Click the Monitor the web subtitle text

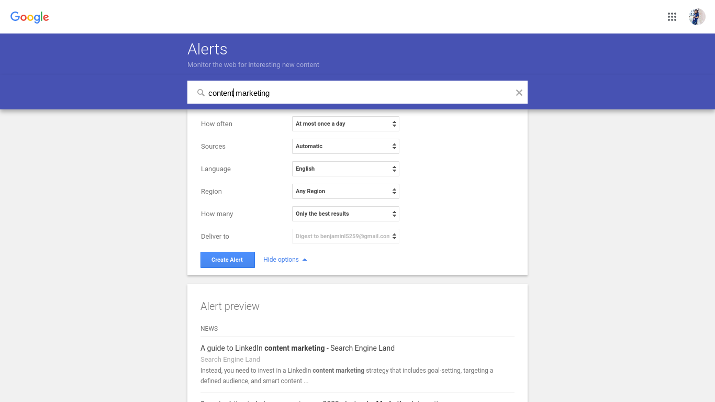[254, 65]
